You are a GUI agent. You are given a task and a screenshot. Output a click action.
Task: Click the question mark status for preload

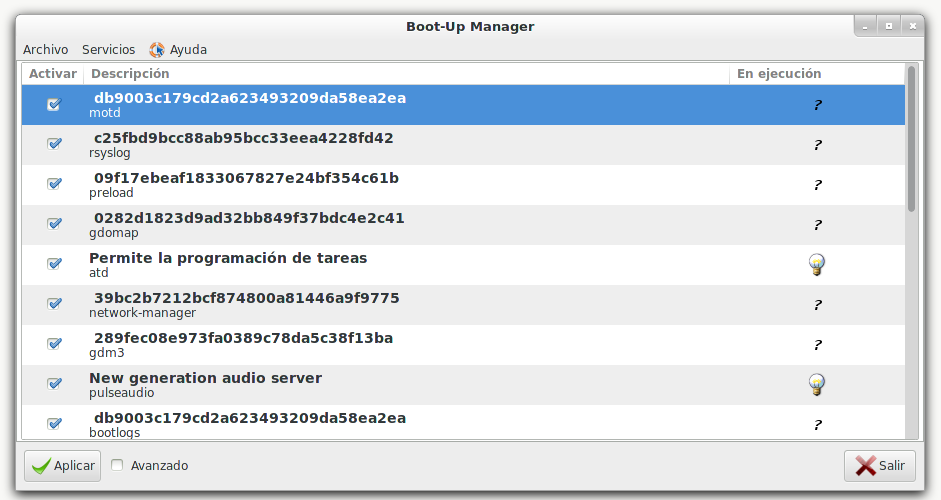[x=817, y=185]
